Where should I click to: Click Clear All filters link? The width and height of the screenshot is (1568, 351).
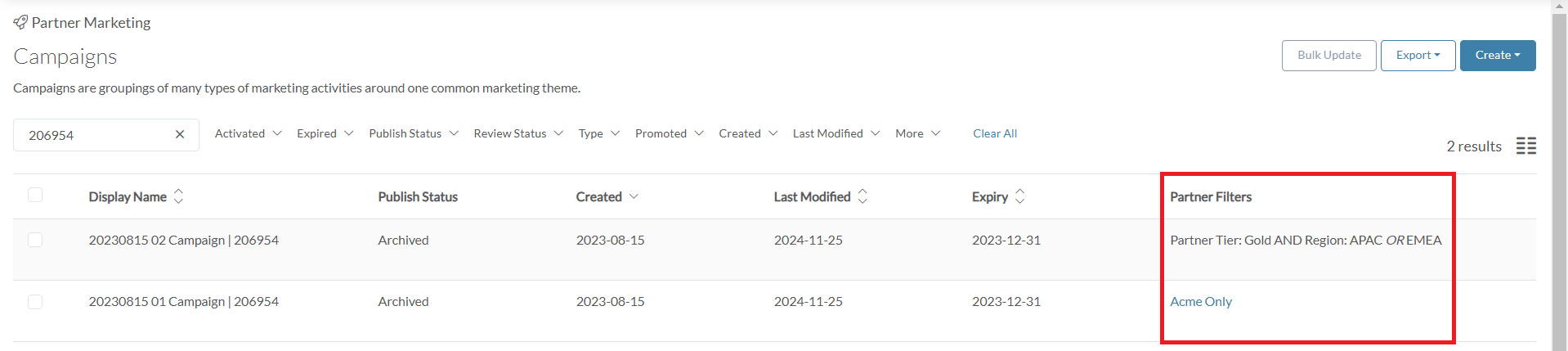point(995,133)
